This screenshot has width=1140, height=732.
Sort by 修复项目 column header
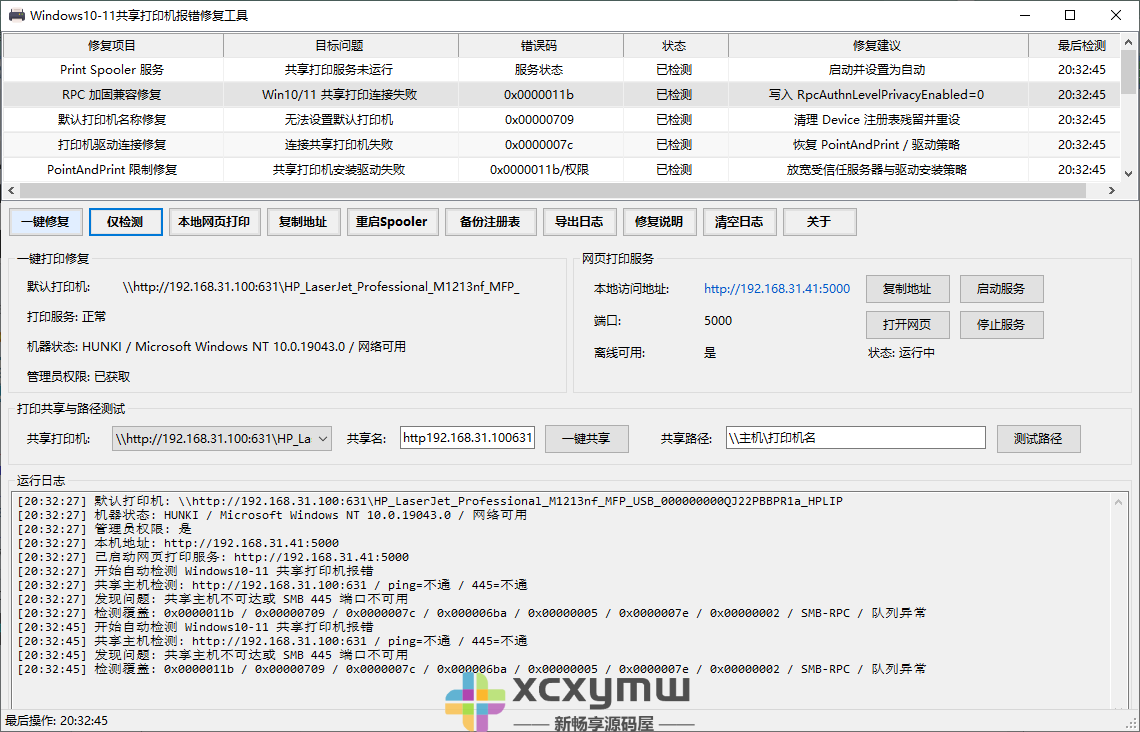tap(113, 46)
